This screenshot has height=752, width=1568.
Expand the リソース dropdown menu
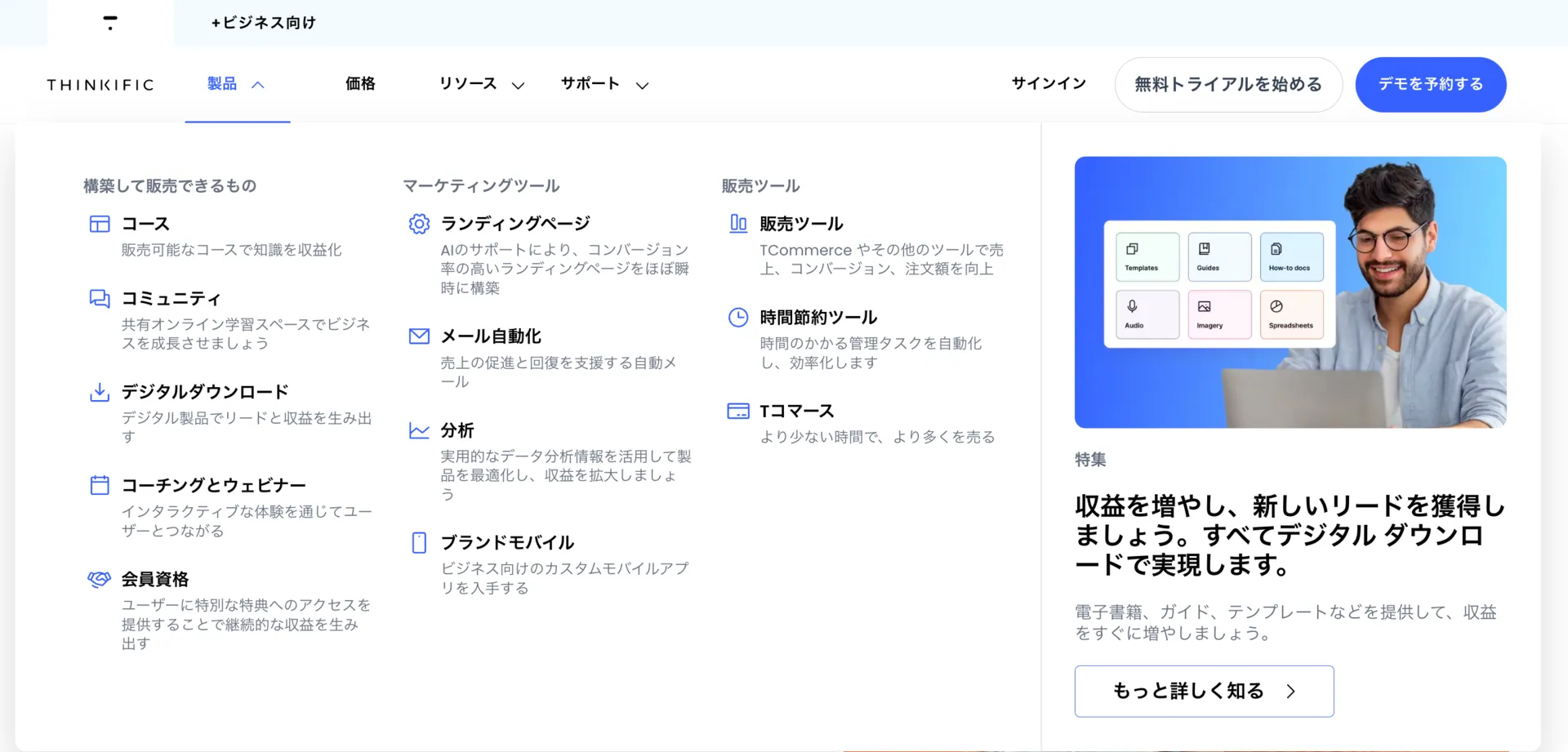(481, 84)
